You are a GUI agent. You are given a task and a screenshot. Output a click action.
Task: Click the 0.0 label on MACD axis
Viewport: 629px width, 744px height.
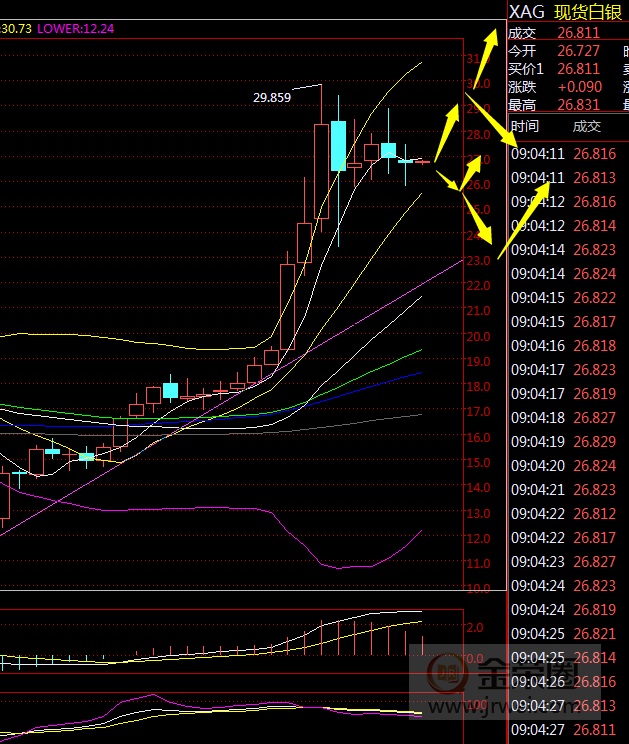tap(475, 659)
